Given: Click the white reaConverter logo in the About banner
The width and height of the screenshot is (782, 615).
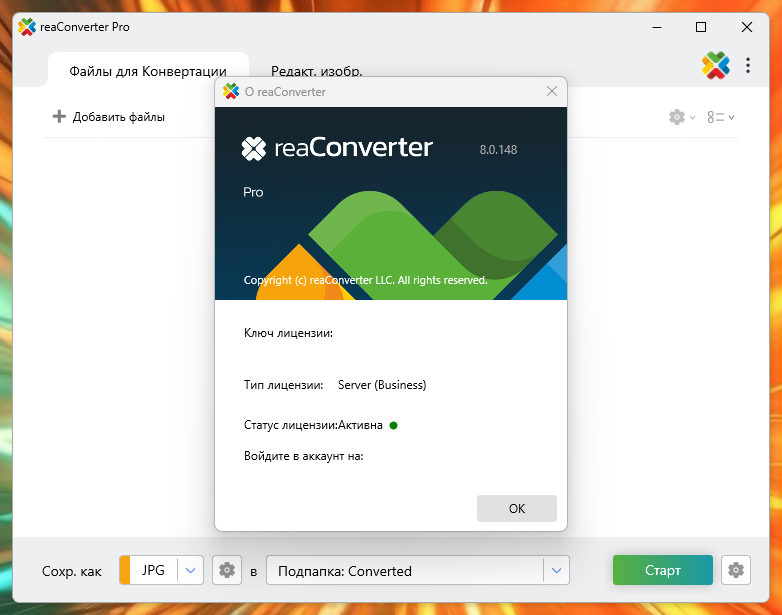Looking at the screenshot, I should (254, 149).
